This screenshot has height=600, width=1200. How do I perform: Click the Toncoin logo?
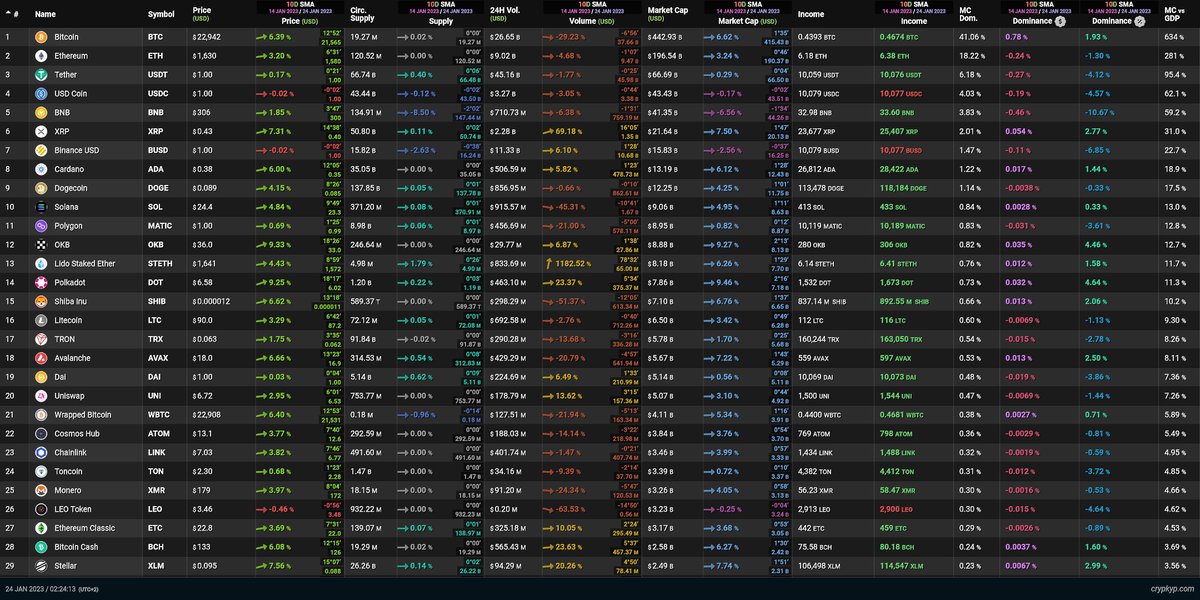click(42, 471)
